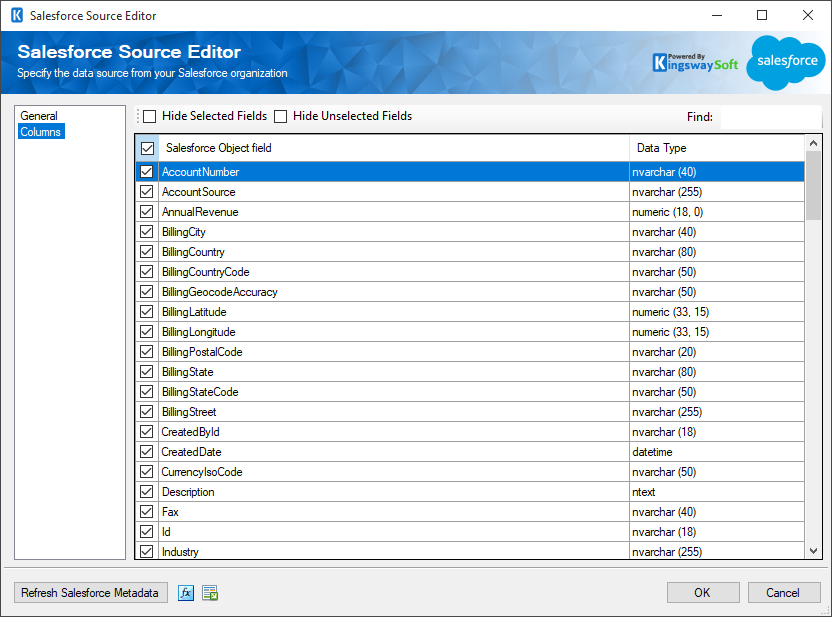Toggle the select-all checkbox in header

(x=148, y=148)
